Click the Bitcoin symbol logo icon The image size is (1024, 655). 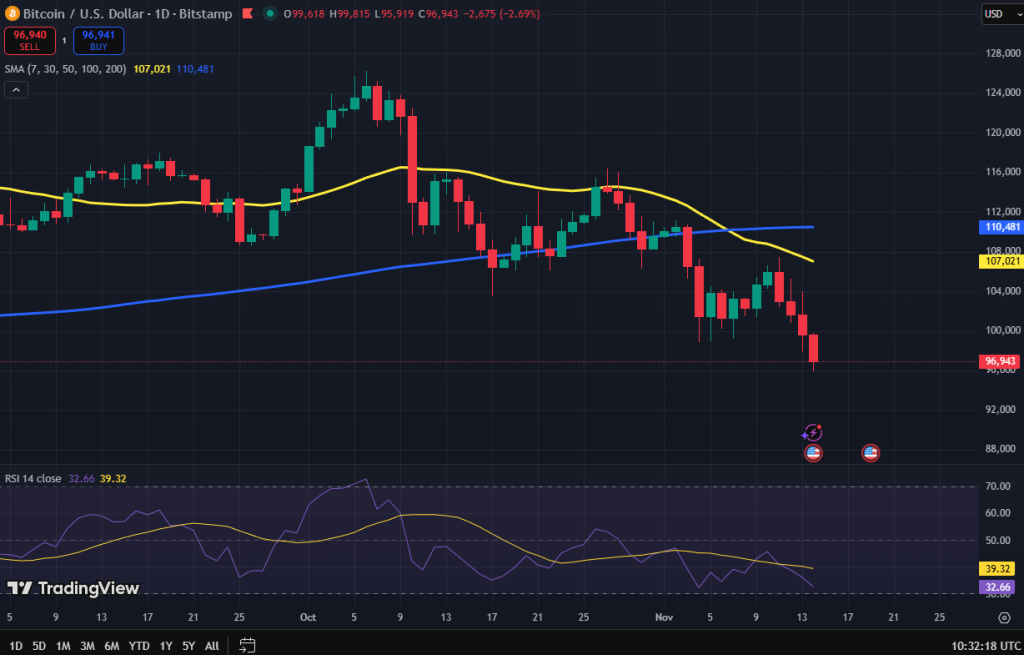click(12, 13)
